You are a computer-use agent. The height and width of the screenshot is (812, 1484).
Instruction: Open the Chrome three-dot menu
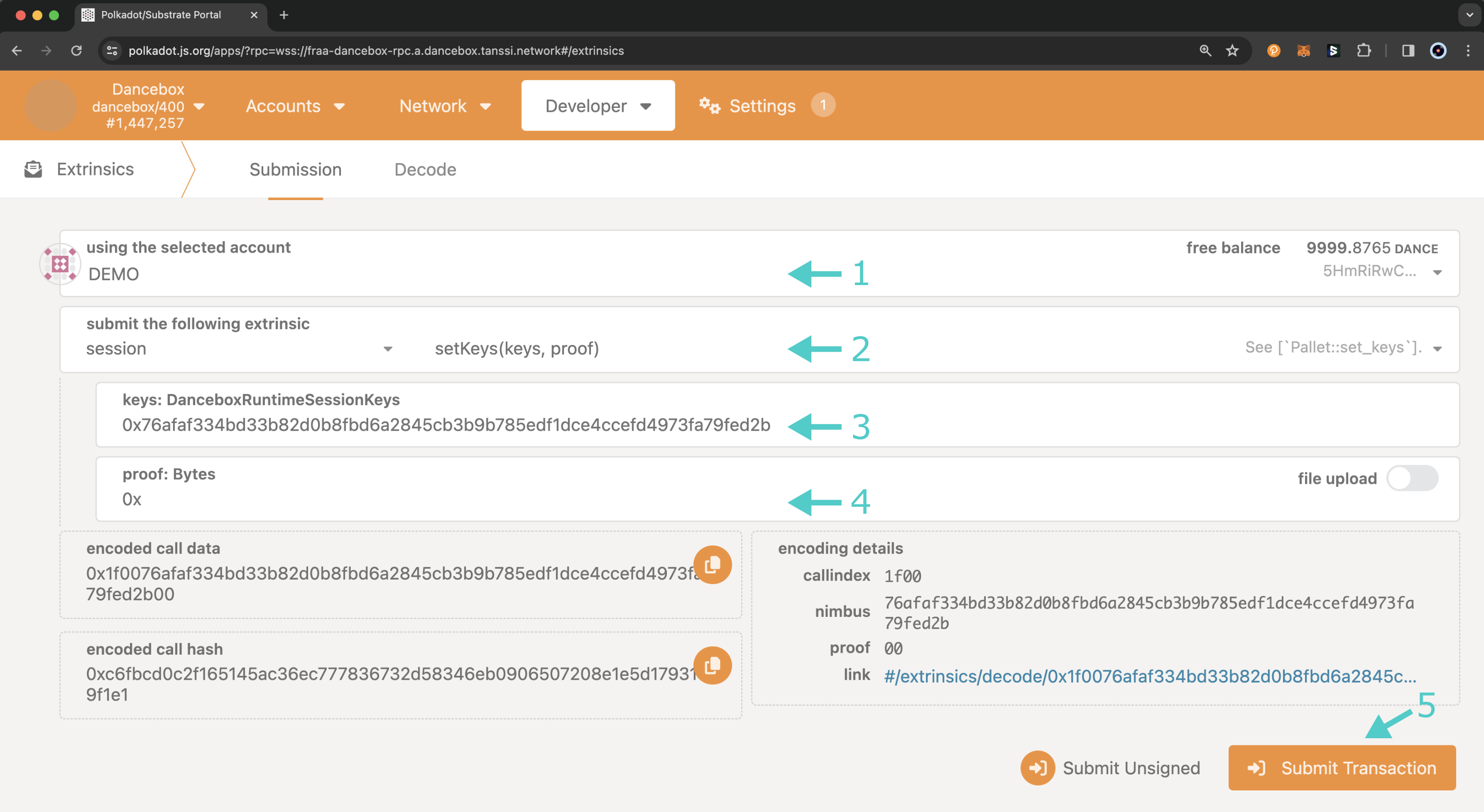1468,51
